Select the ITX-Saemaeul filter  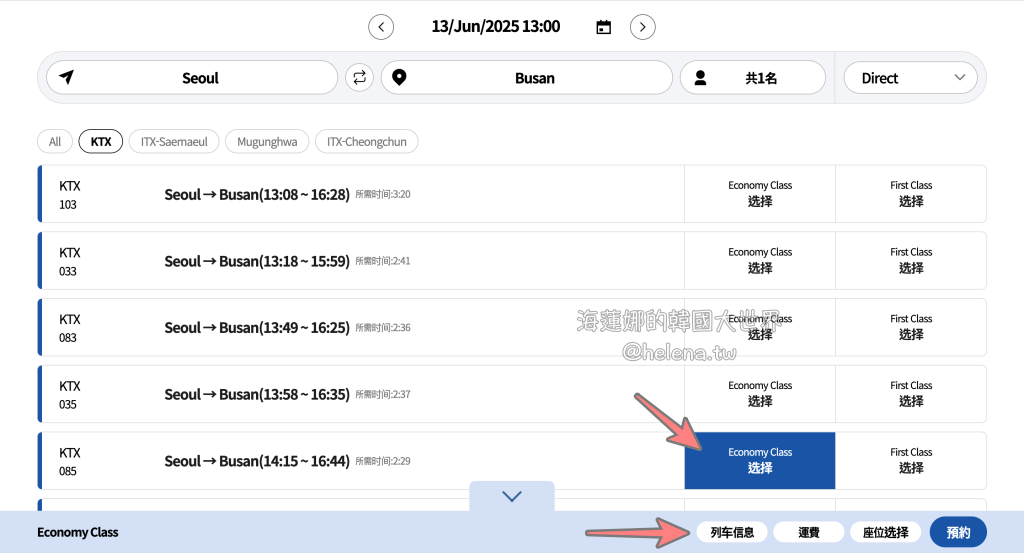click(x=174, y=142)
